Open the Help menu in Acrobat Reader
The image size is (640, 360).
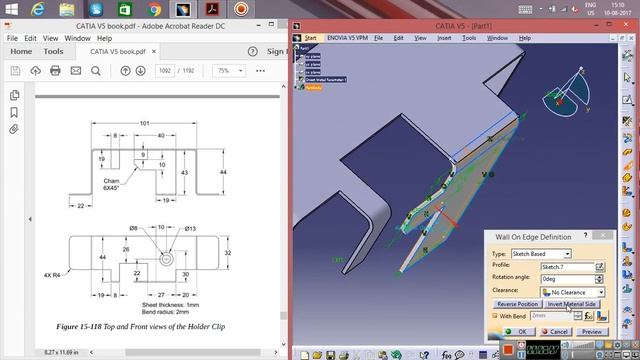point(104,38)
